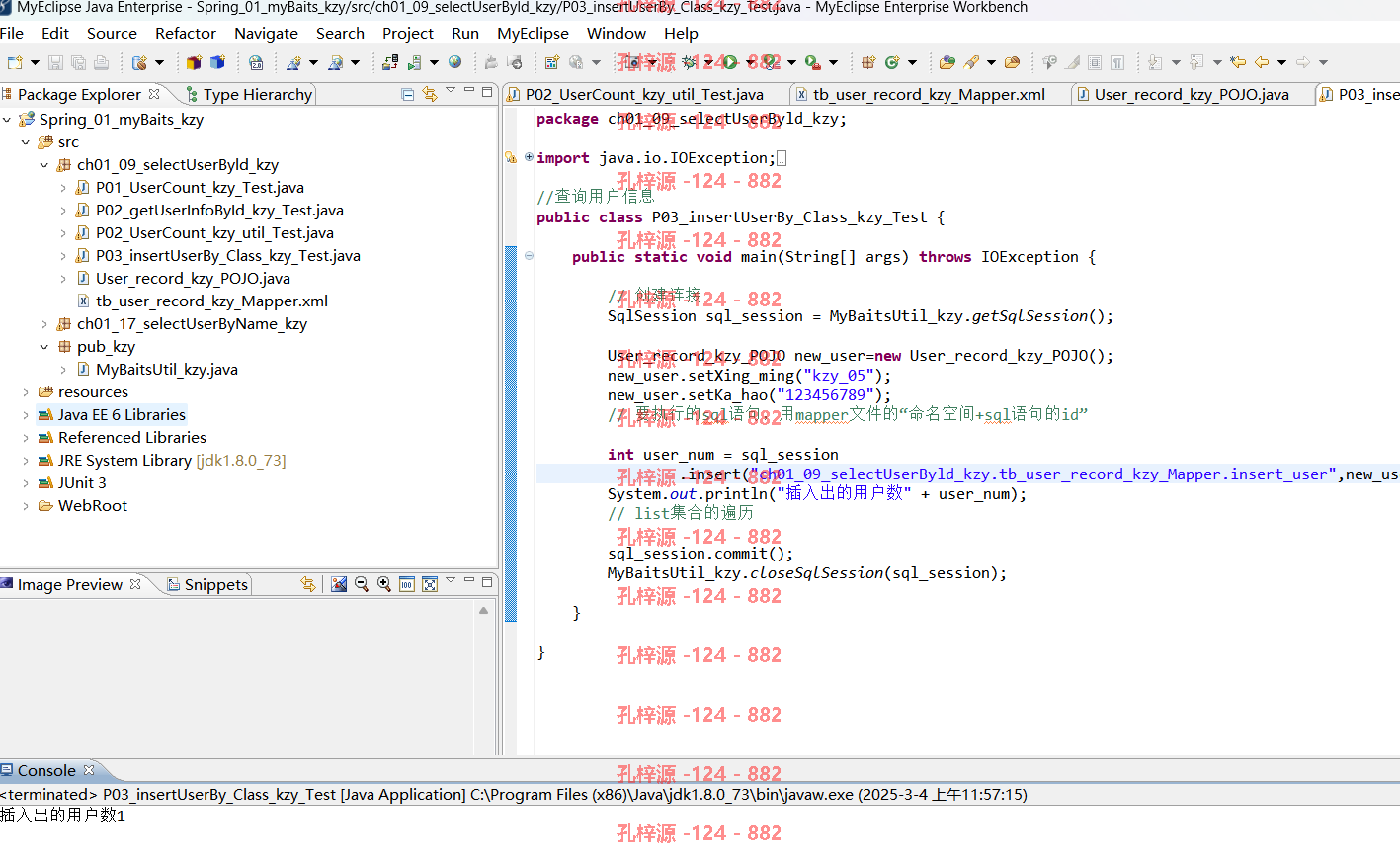Click Fit to Window icon in Image Preview

[x=430, y=584]
